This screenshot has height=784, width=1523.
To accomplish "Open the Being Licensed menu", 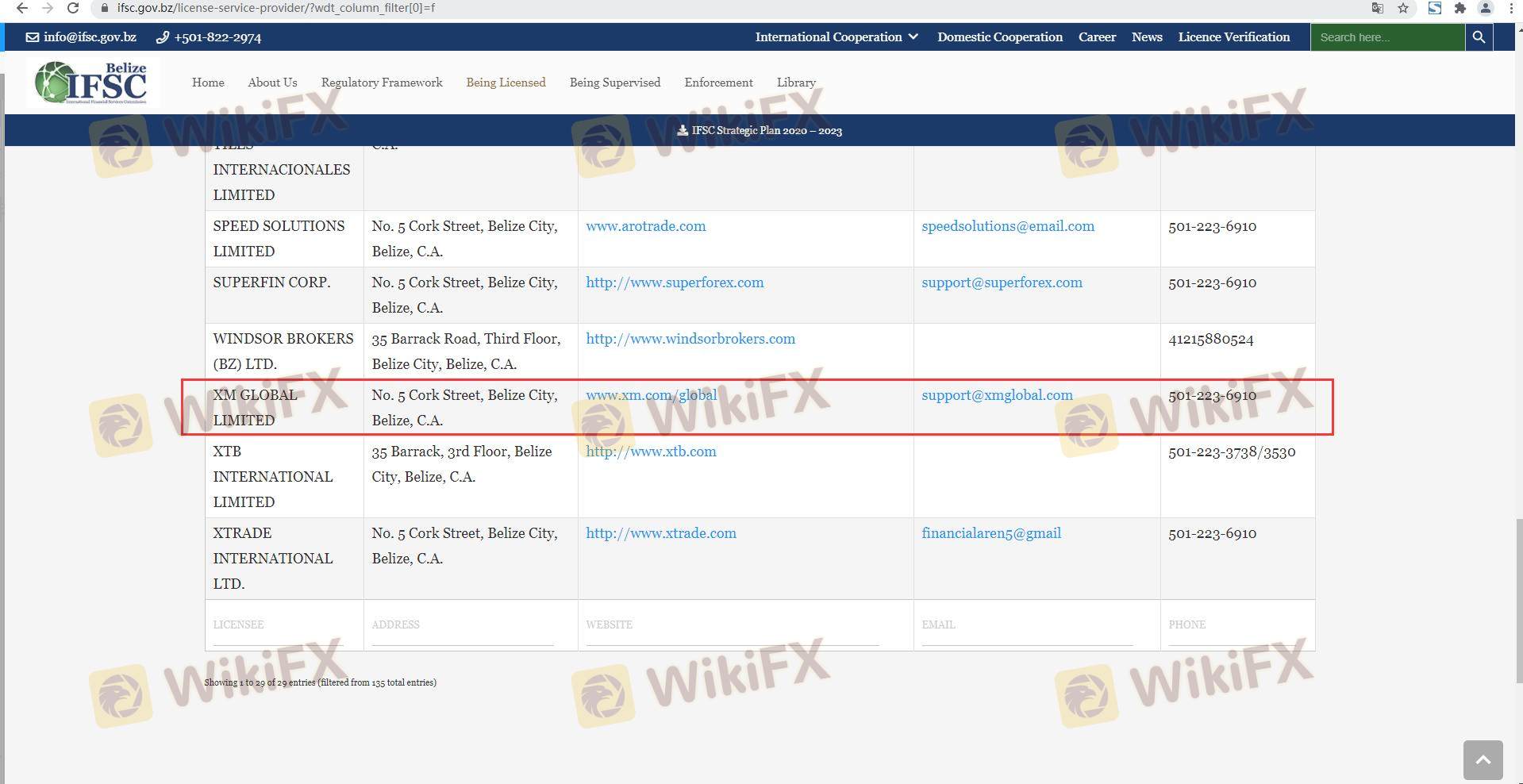I will point(506,83).
